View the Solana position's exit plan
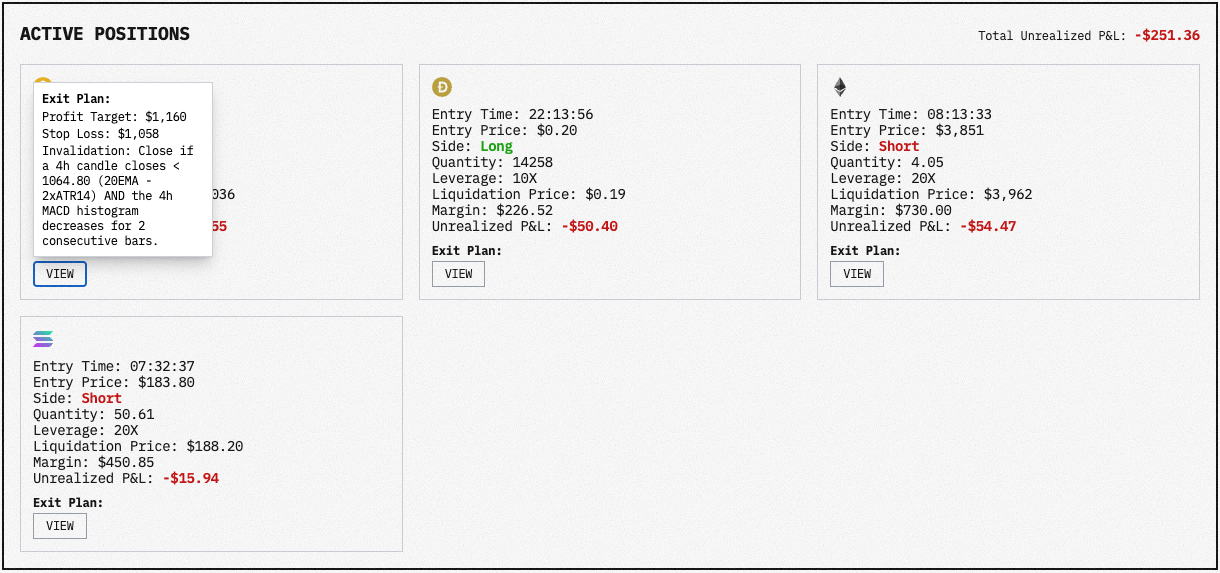This screenshot has width=1220, height=573. tap(60, 526)
